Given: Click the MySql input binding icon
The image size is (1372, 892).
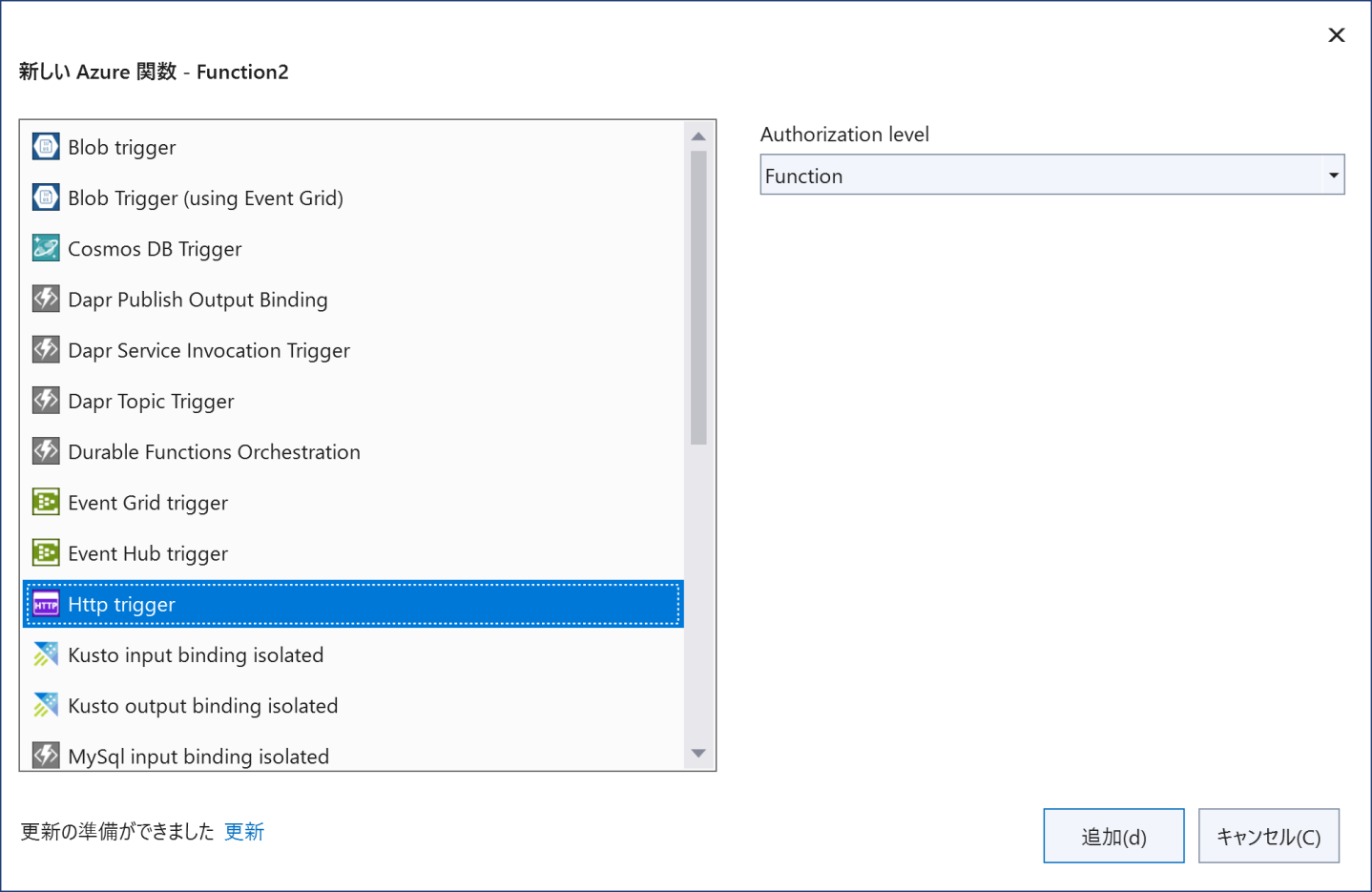Looking at the screenshot, I should (x=46, y=756).
